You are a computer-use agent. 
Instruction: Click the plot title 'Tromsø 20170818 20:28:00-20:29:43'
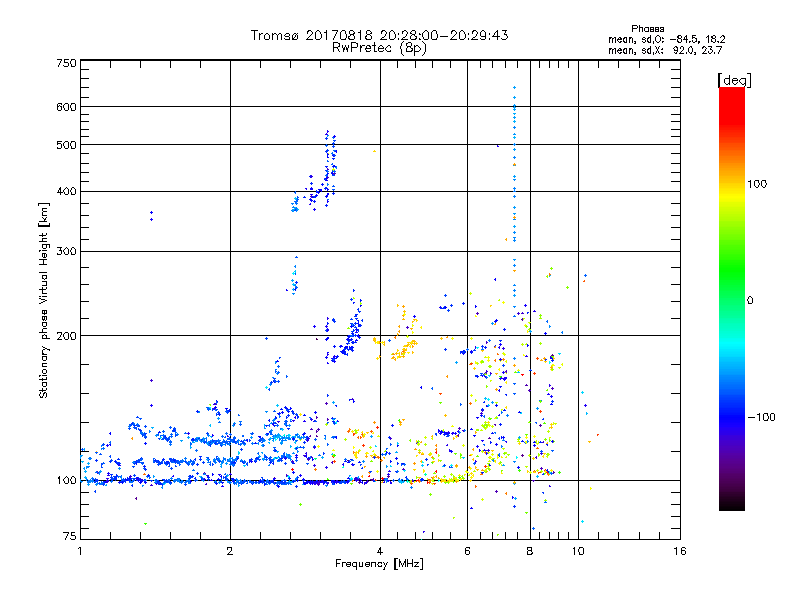[379, 35]
